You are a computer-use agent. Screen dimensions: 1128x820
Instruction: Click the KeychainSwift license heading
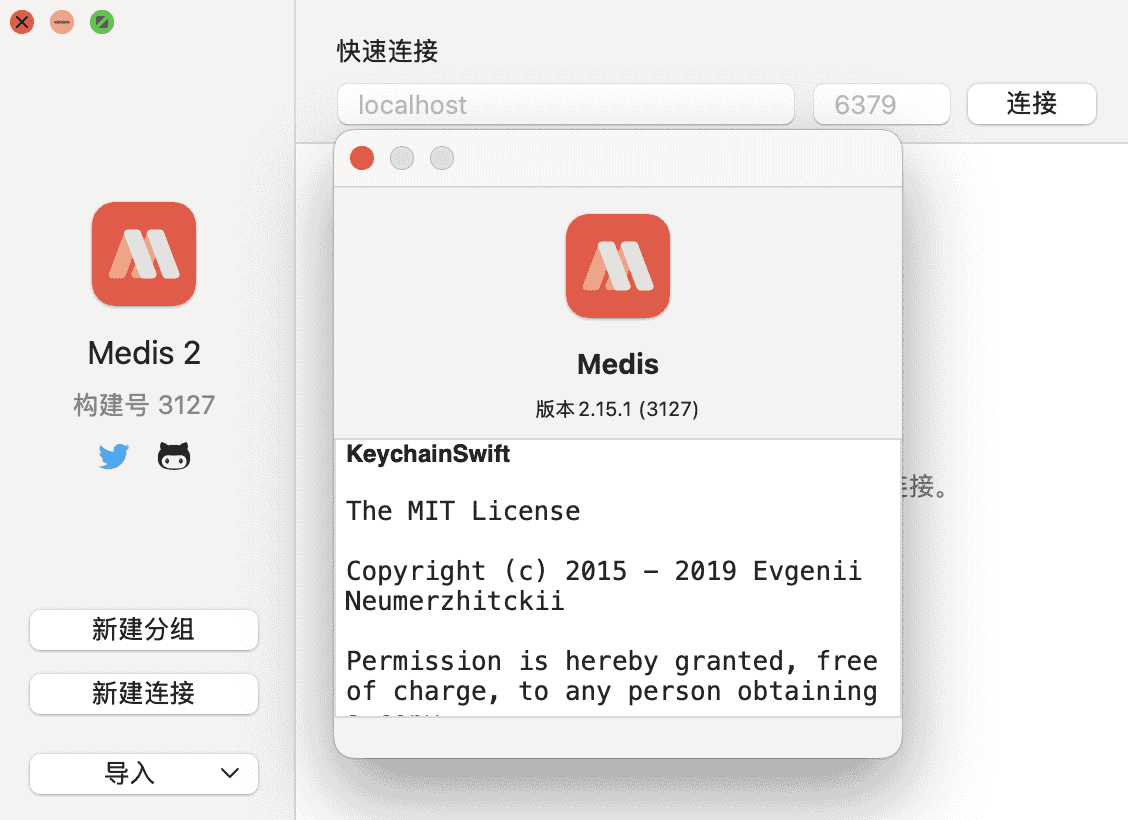pos(428,453)
